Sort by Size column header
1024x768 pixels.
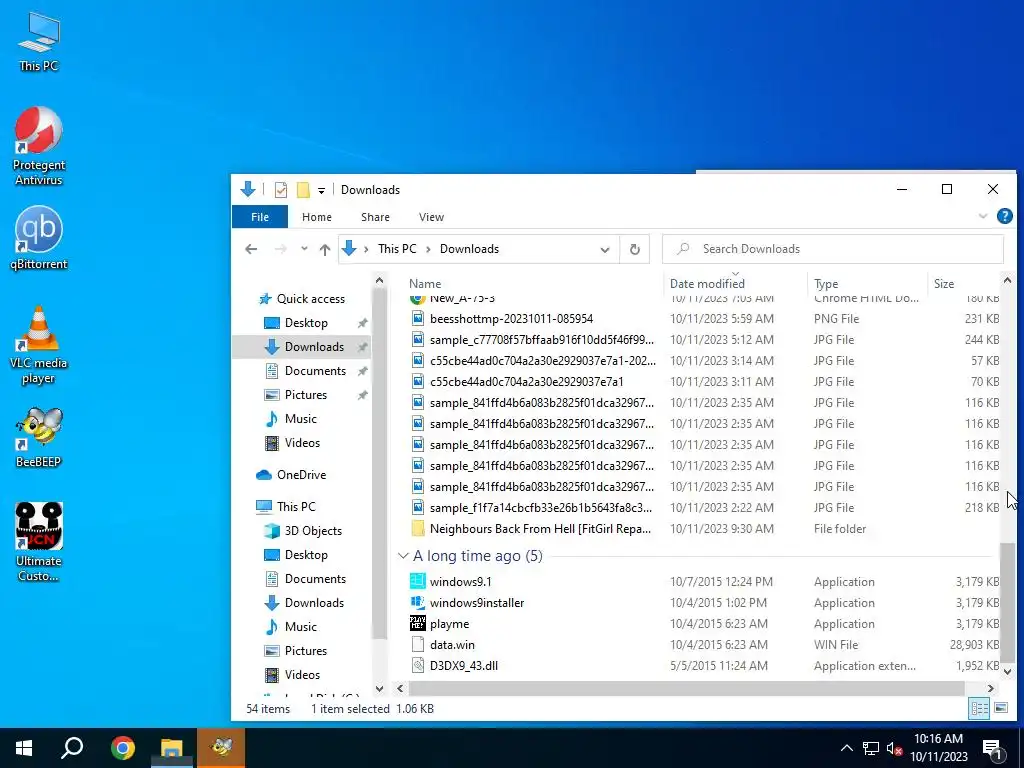tap(944, 283)
